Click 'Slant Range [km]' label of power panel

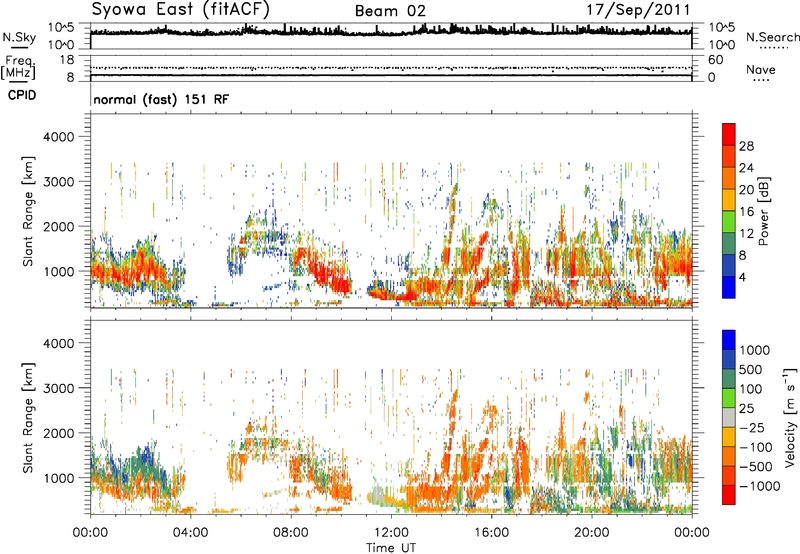tap(28, 211)
